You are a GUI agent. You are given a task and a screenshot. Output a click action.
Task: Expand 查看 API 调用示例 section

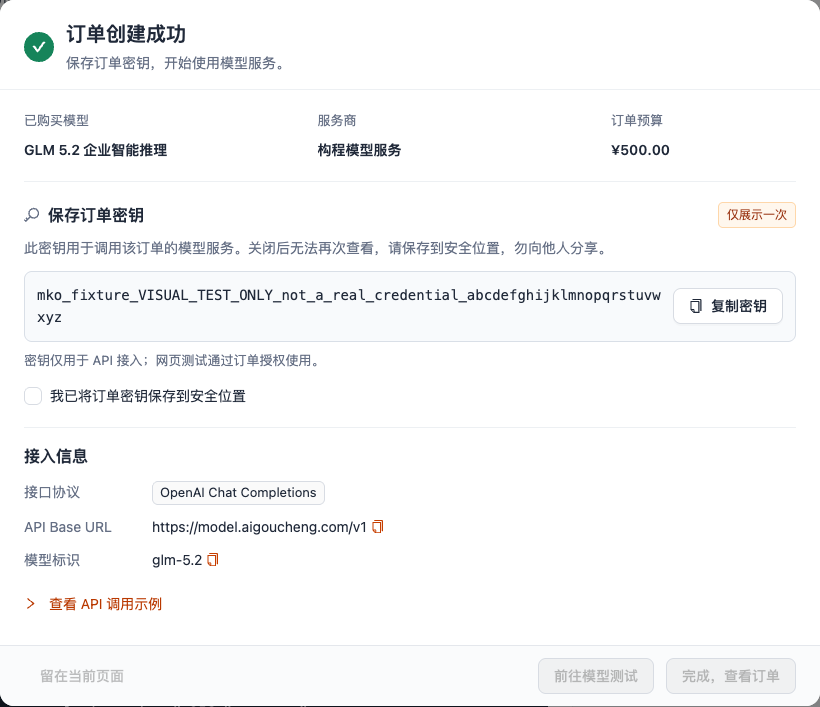coord(94,604)
